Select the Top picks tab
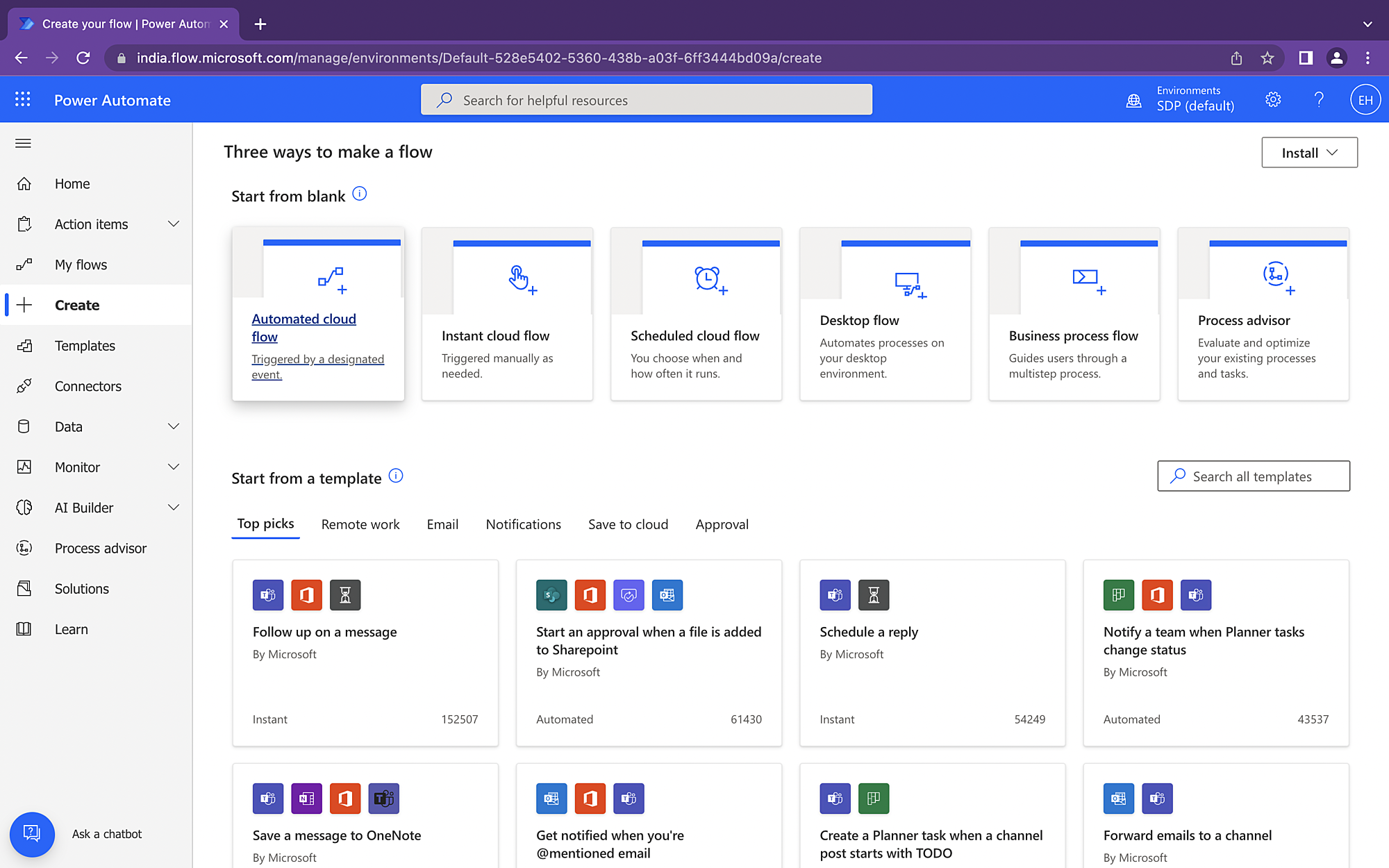The height and width of the screenshot is (868, 1389). click(265, 524)
